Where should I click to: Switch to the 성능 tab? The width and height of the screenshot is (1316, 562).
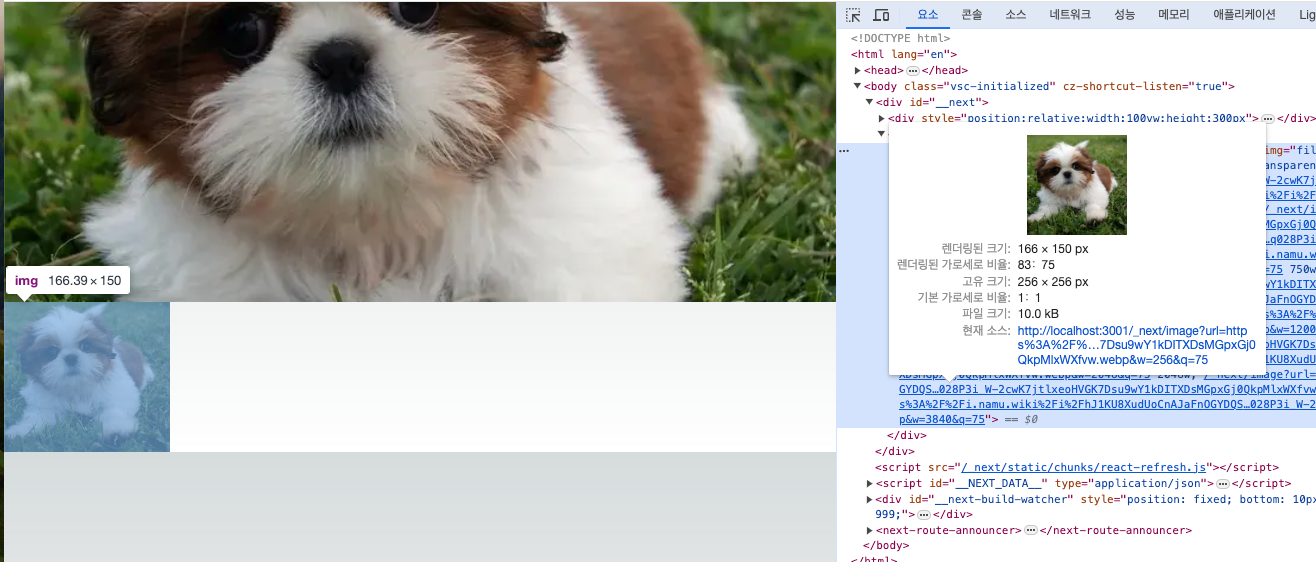1124,15
